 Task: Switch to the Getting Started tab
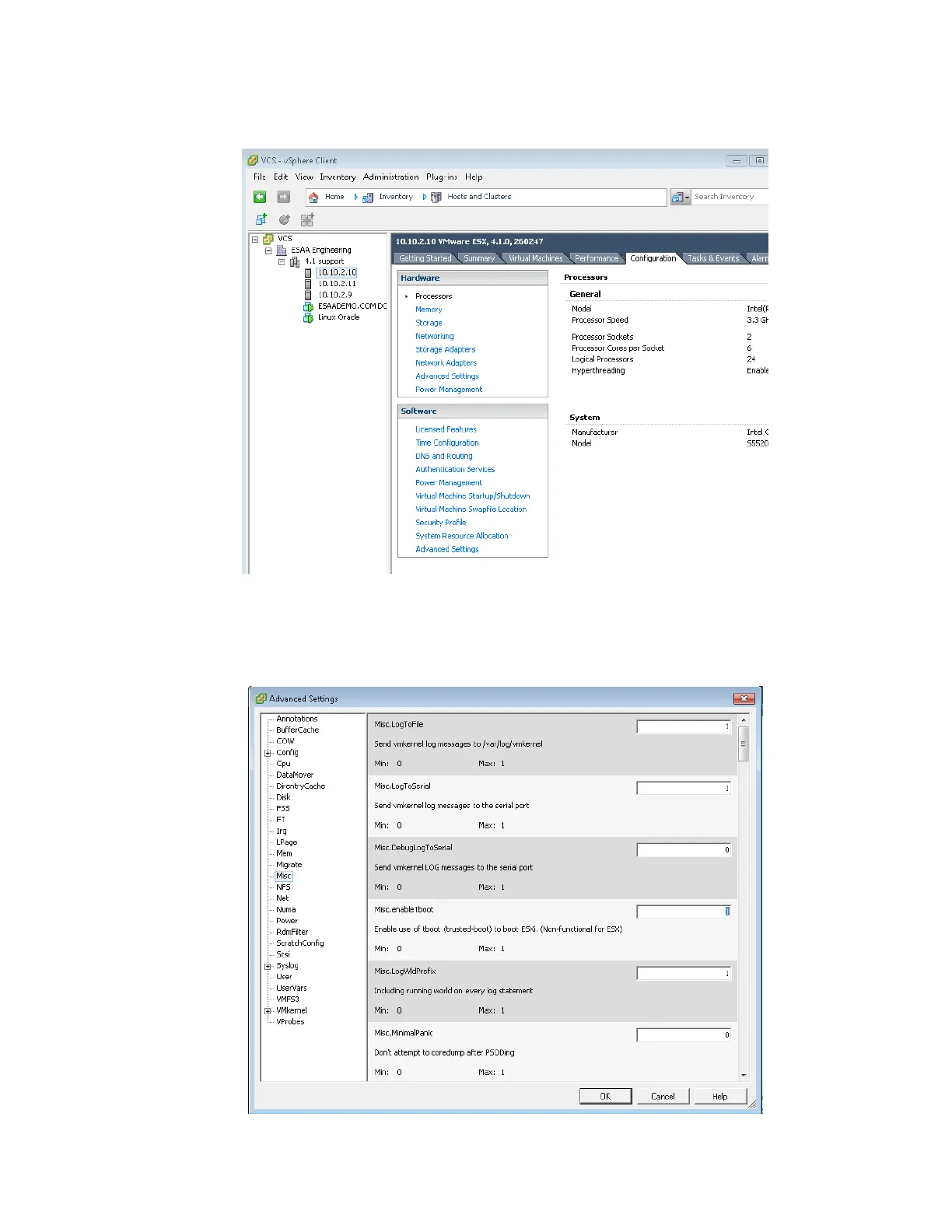[425, 258]
